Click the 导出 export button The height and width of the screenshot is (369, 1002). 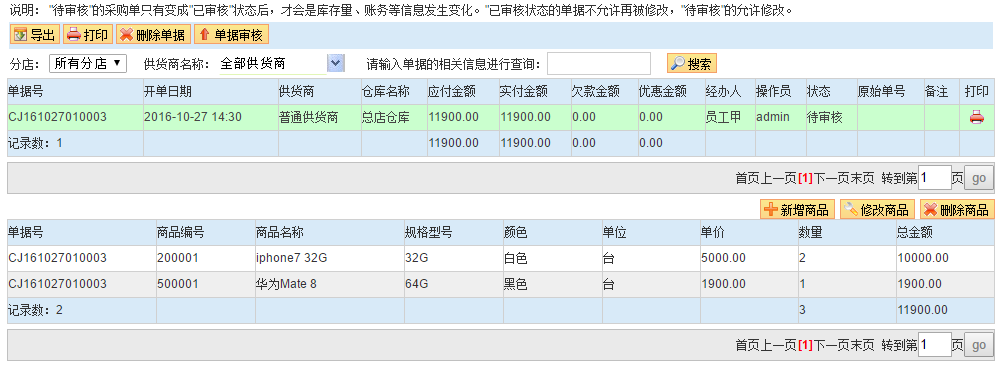coord(35,35)
